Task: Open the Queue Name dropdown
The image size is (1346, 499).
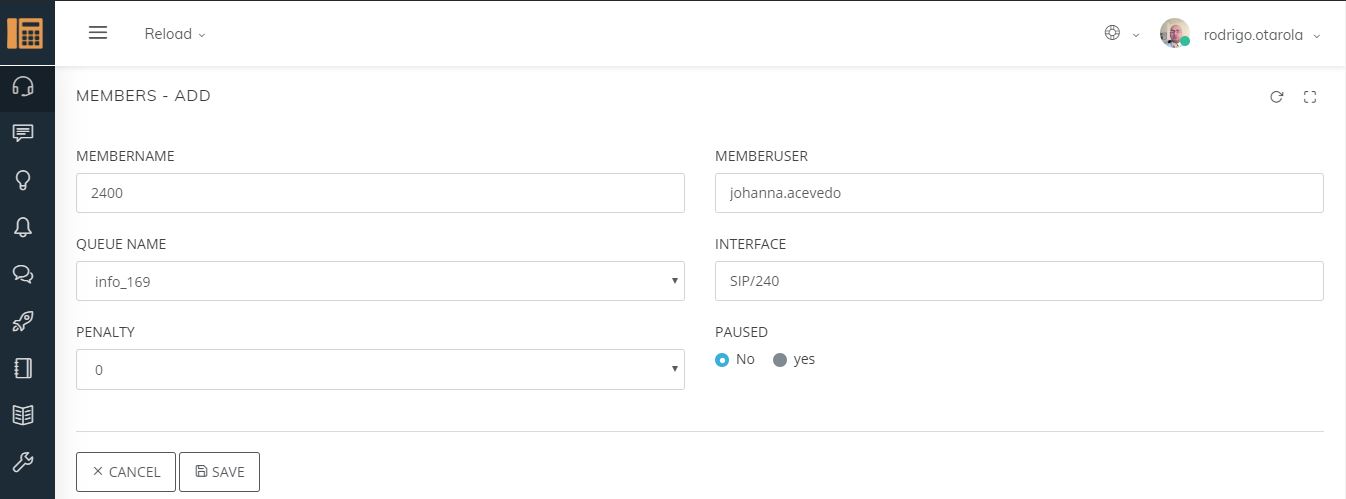Action: (x=380, y=281)
